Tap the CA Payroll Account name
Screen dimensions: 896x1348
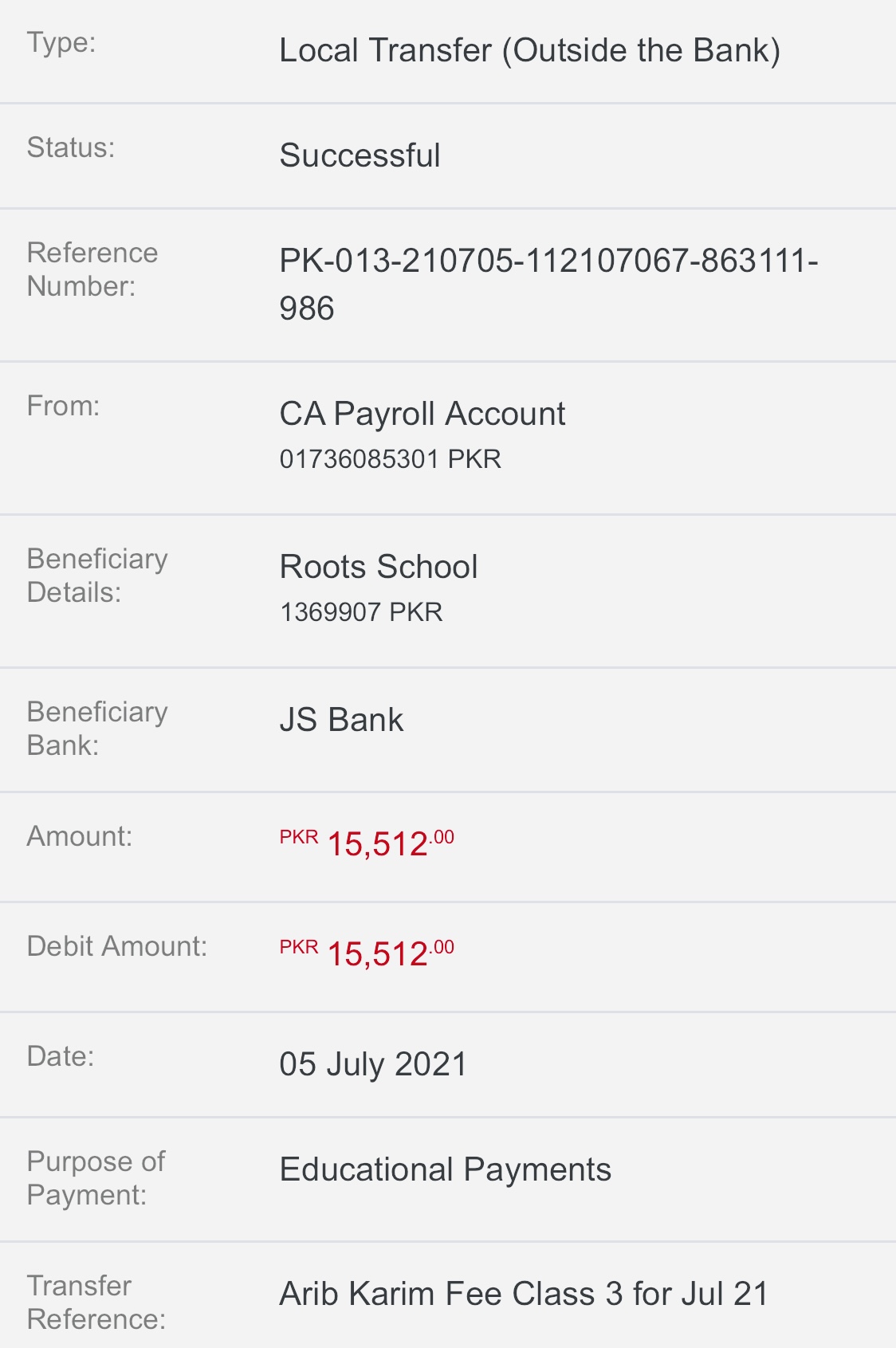(x=422, y=414)
